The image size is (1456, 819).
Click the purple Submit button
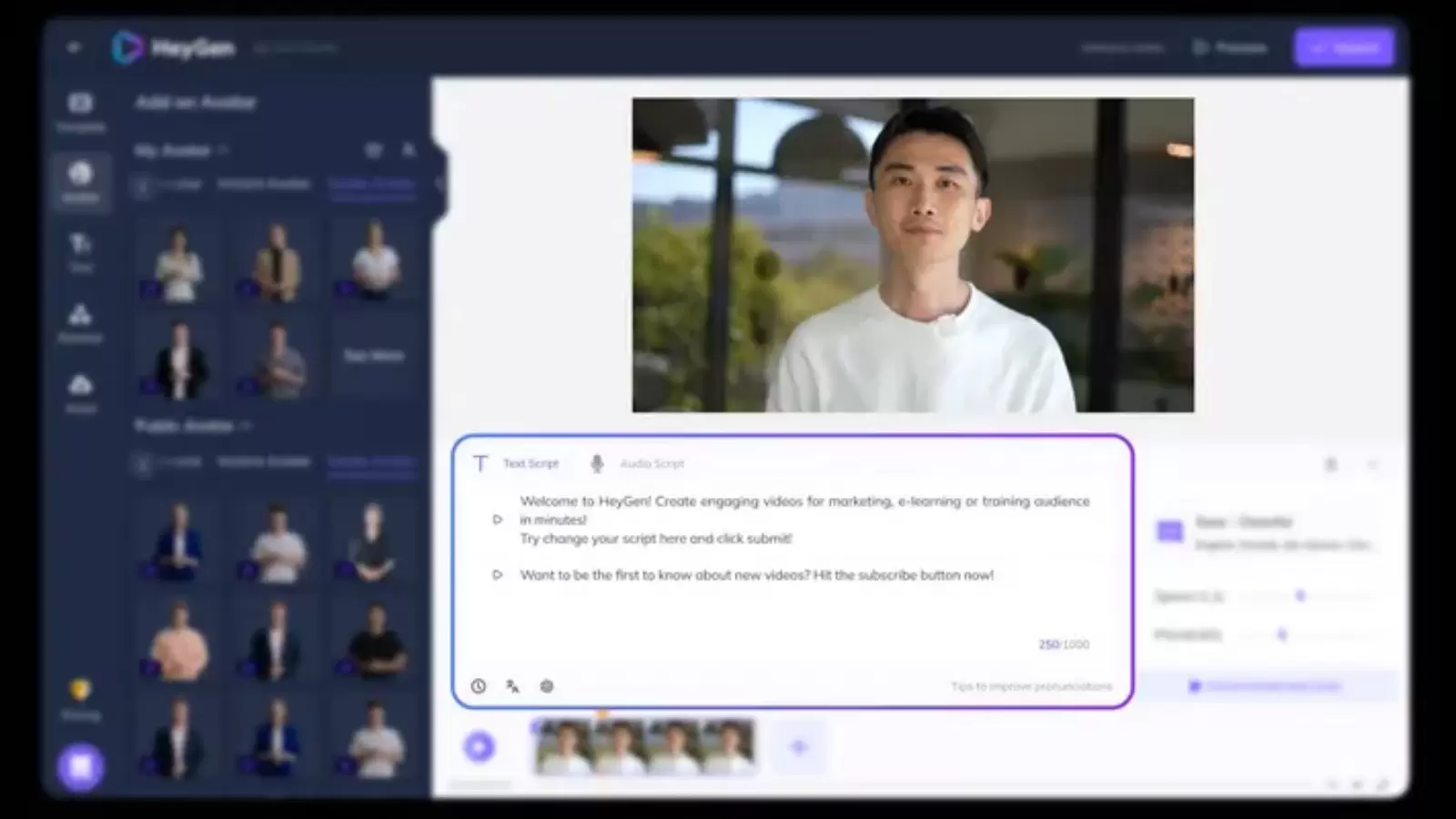1344,47
